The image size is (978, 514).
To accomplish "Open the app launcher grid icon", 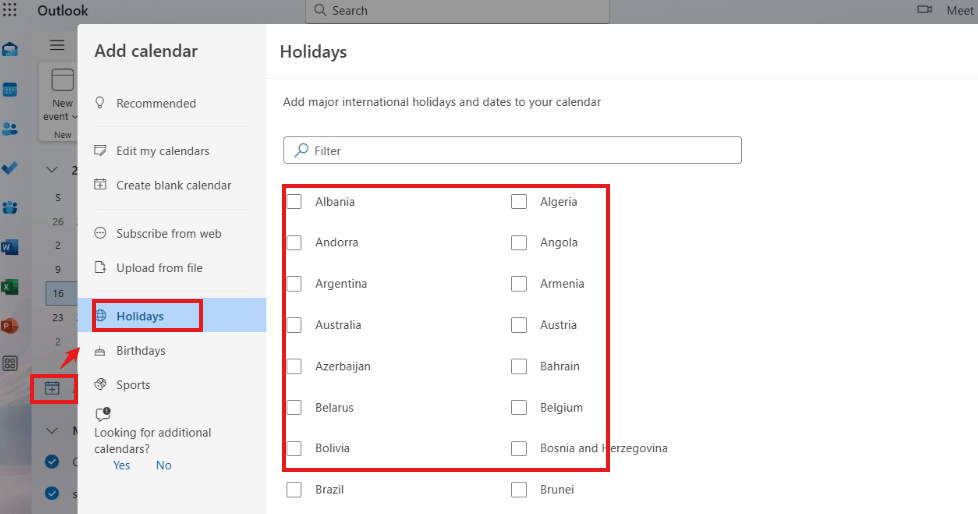I will [x=10, y=10].
